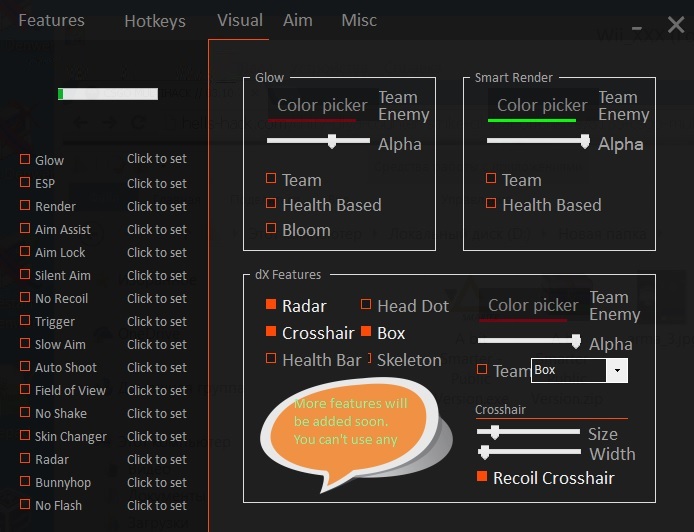The height and width of the screenshot is (532, 694).
Task: Expand the Box dropdown arrow
Action: coord(618,370)
